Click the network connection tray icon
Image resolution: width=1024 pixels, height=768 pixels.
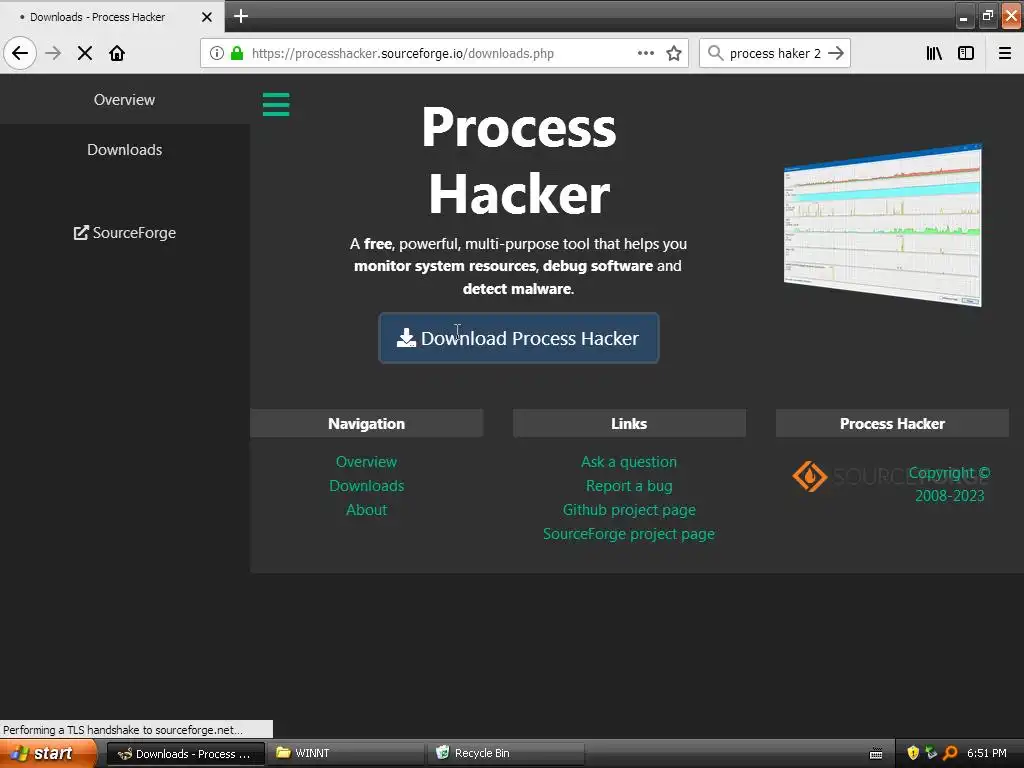pyautogui.click(x=931, y=753)
